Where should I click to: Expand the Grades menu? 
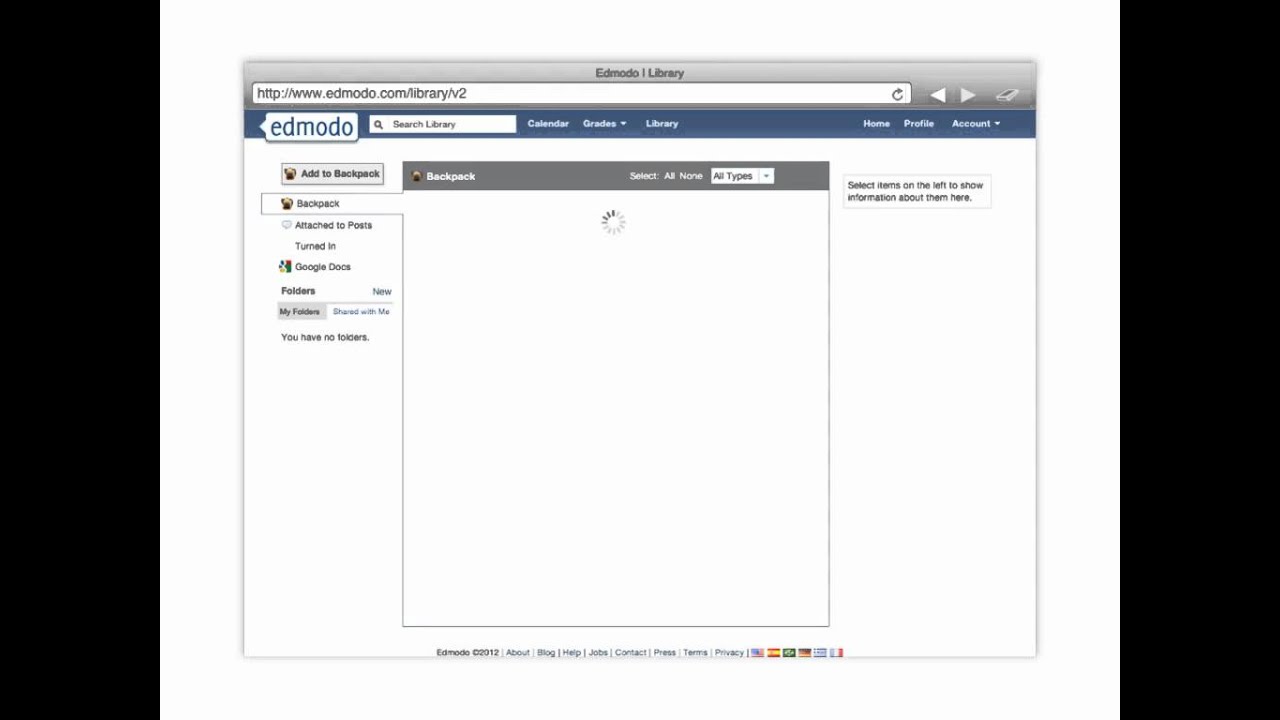(x=604, y=124)
